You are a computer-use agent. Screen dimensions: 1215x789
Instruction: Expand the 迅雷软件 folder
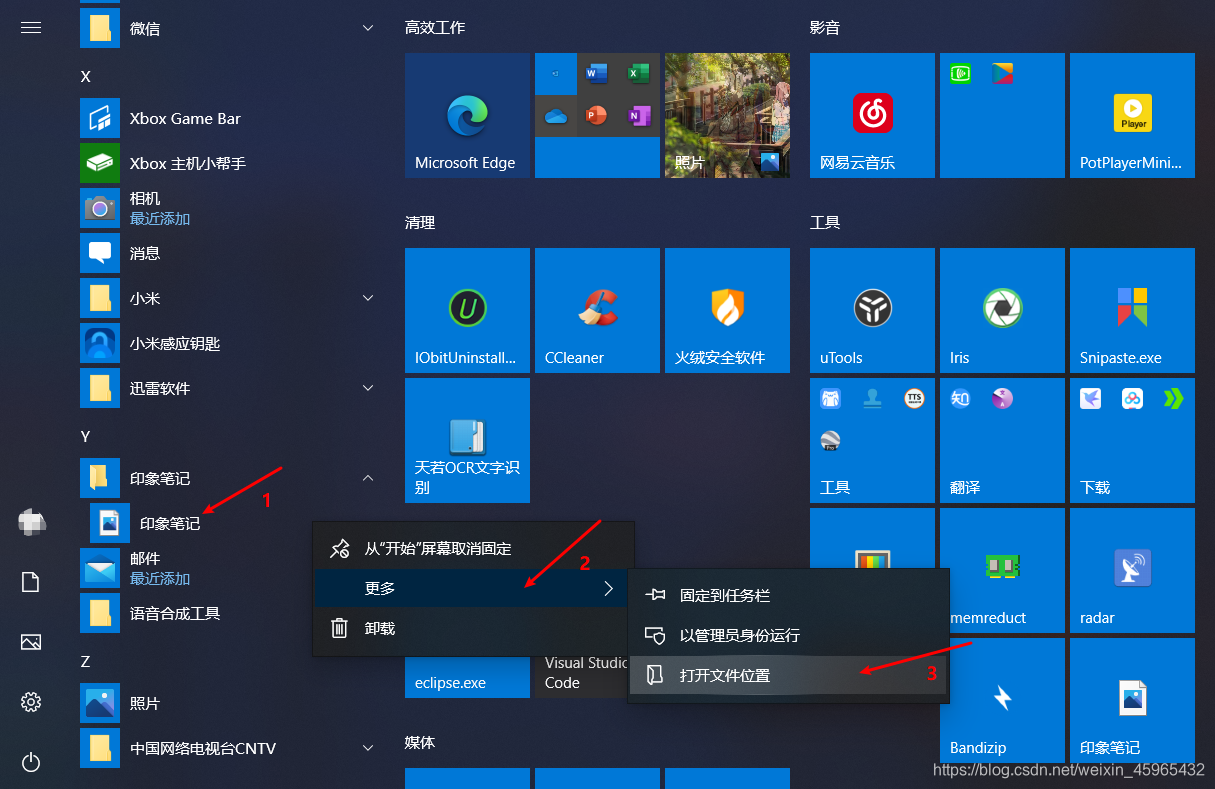click(x=230, y=388)
